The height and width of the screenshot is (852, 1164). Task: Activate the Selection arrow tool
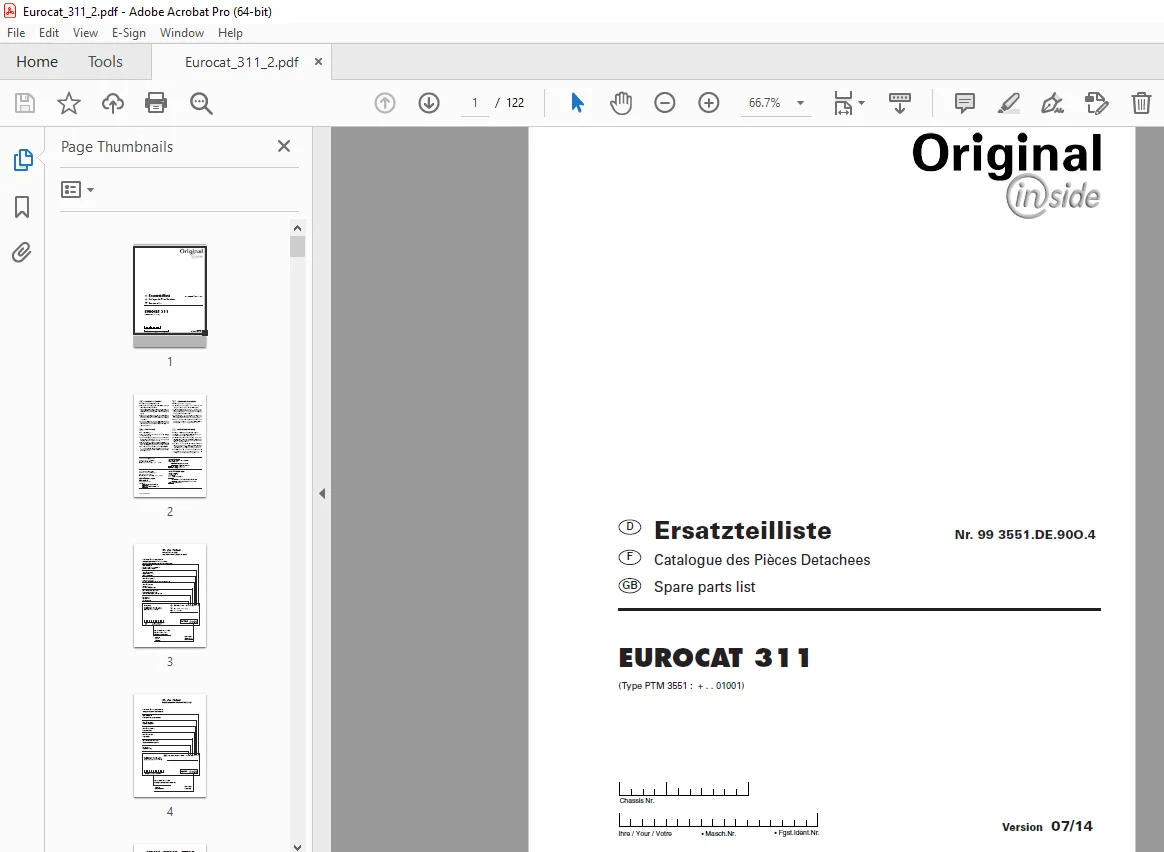[x=577, y=103]
